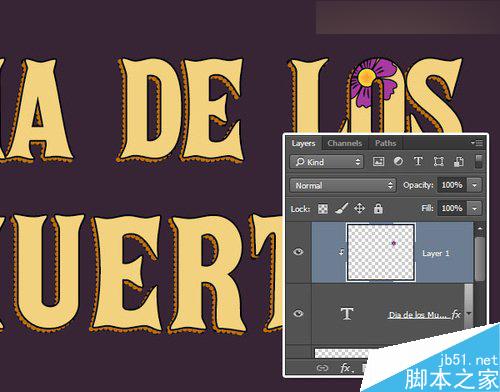Switch to the Layers tab
This screenshot has width=500, height=392.
click(x=303, y=143)
